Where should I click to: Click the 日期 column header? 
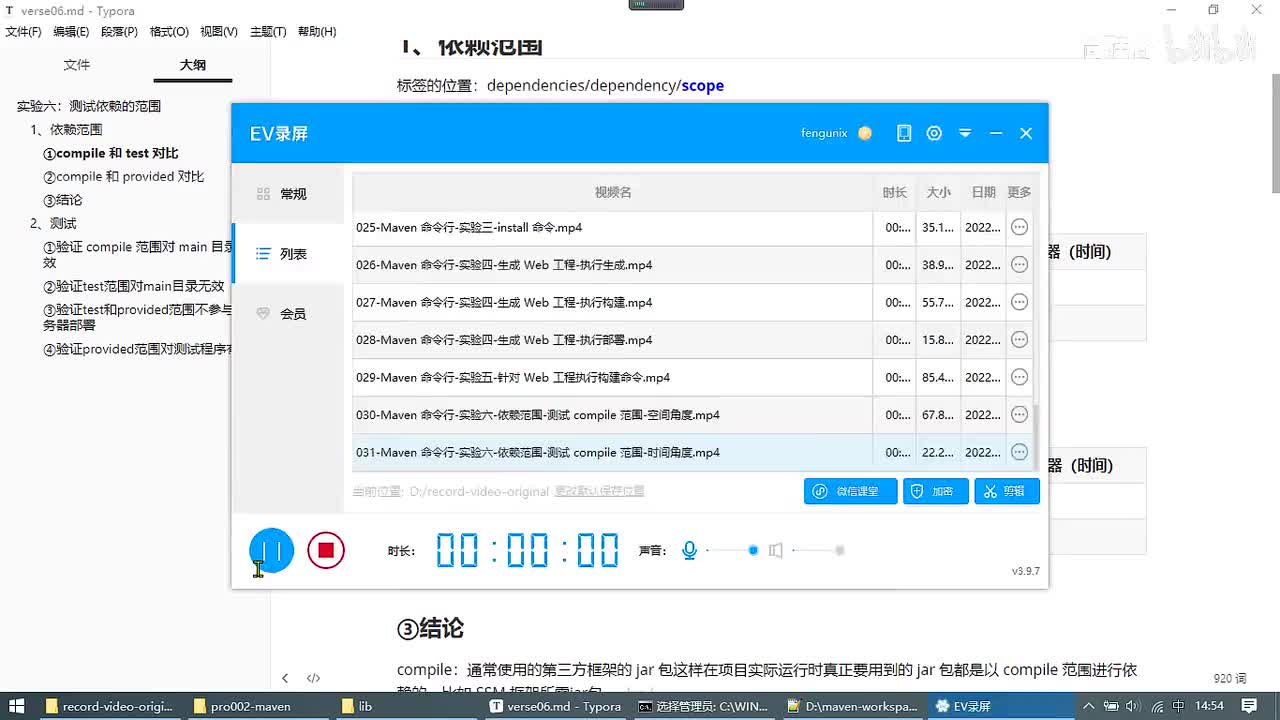(983, 192)
